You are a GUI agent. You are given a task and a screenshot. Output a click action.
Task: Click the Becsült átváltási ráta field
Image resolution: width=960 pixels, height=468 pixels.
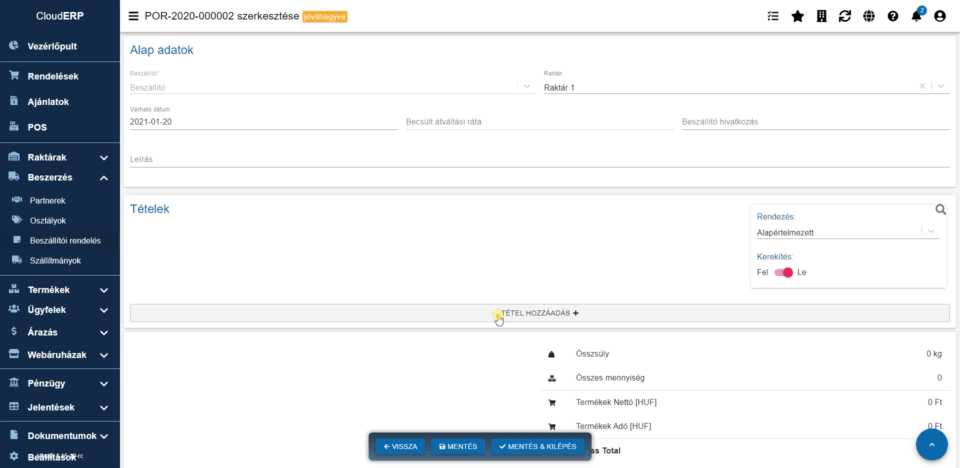[x=539, y=121]
